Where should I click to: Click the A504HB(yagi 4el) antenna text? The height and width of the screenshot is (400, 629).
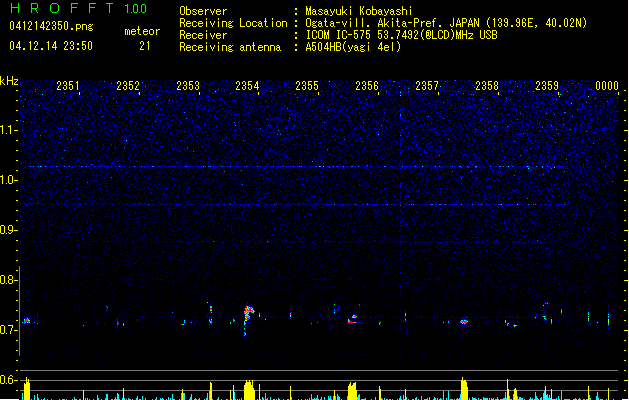click(353, 47)
